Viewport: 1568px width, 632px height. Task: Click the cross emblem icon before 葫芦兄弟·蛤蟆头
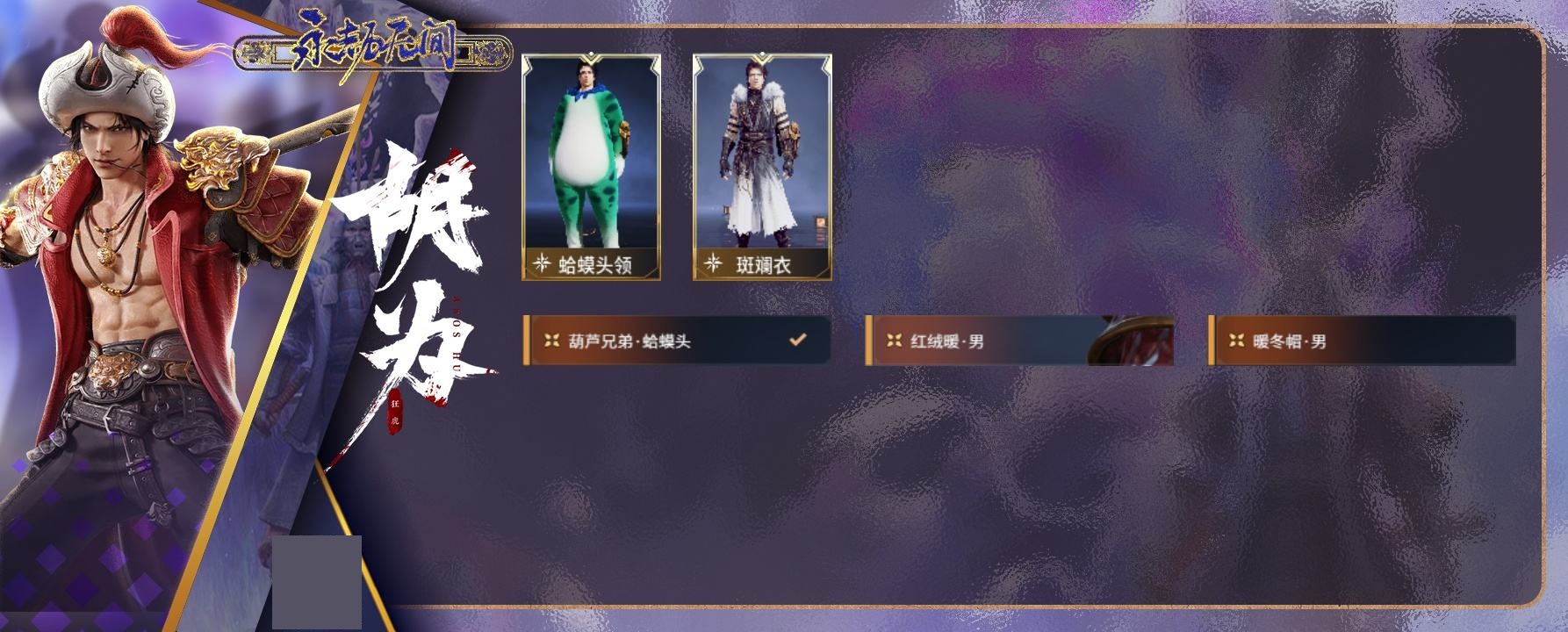pos(551,341)
